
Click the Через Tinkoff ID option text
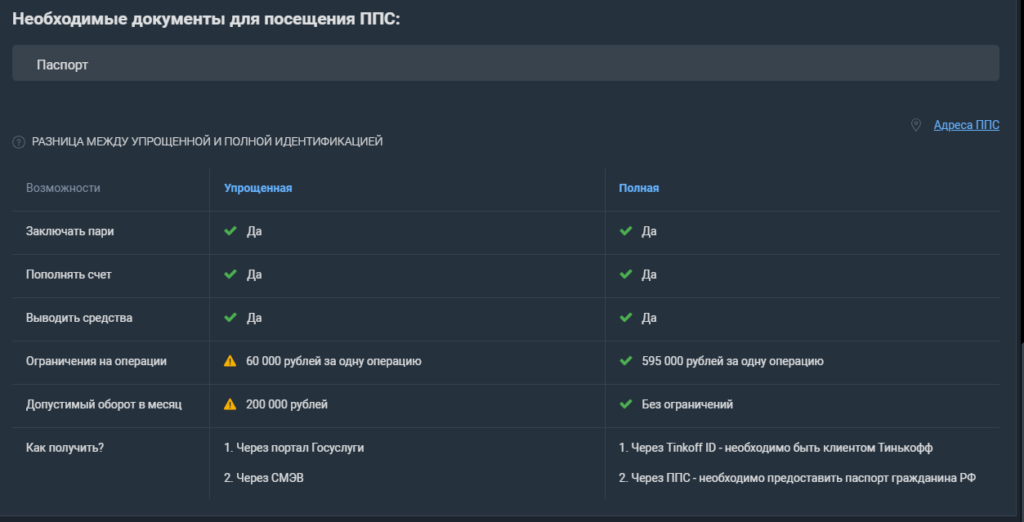click(776, 448)
